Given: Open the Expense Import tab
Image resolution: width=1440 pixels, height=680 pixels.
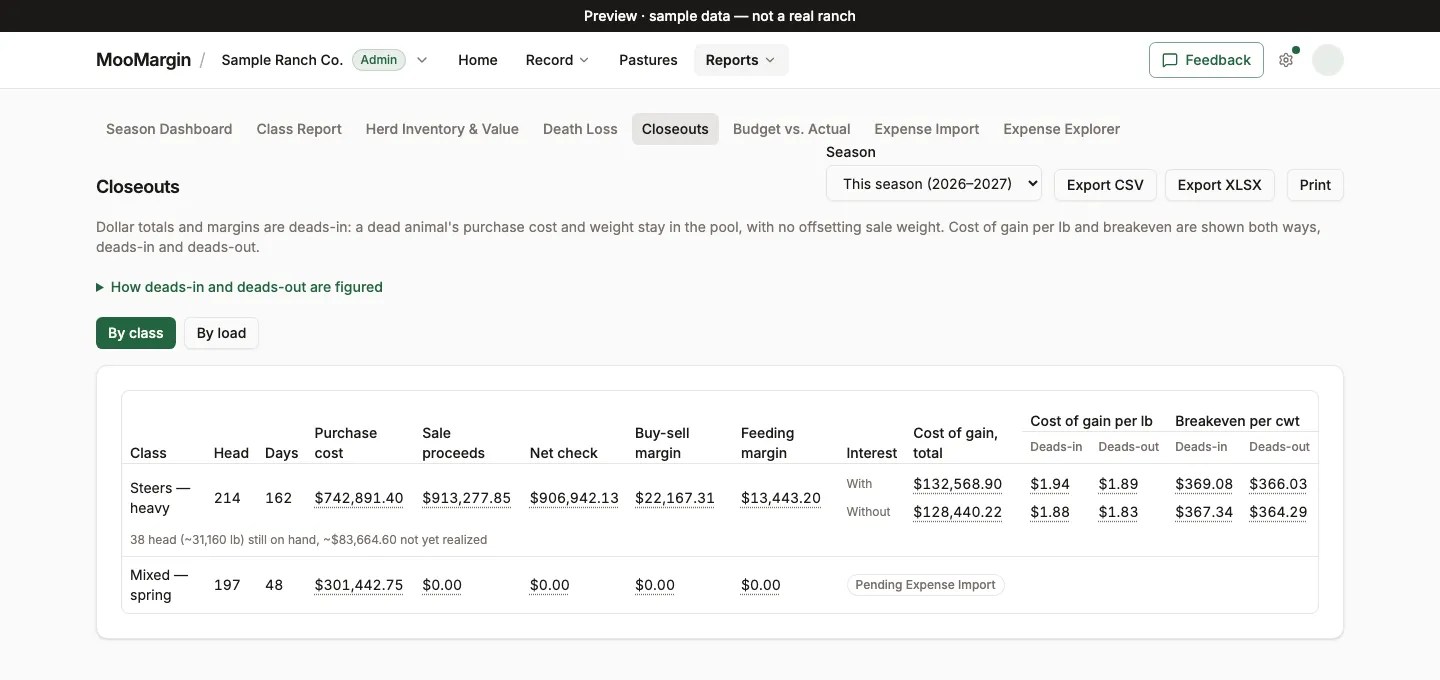Looking at the screenshot, I should click(x=927, y=129).
